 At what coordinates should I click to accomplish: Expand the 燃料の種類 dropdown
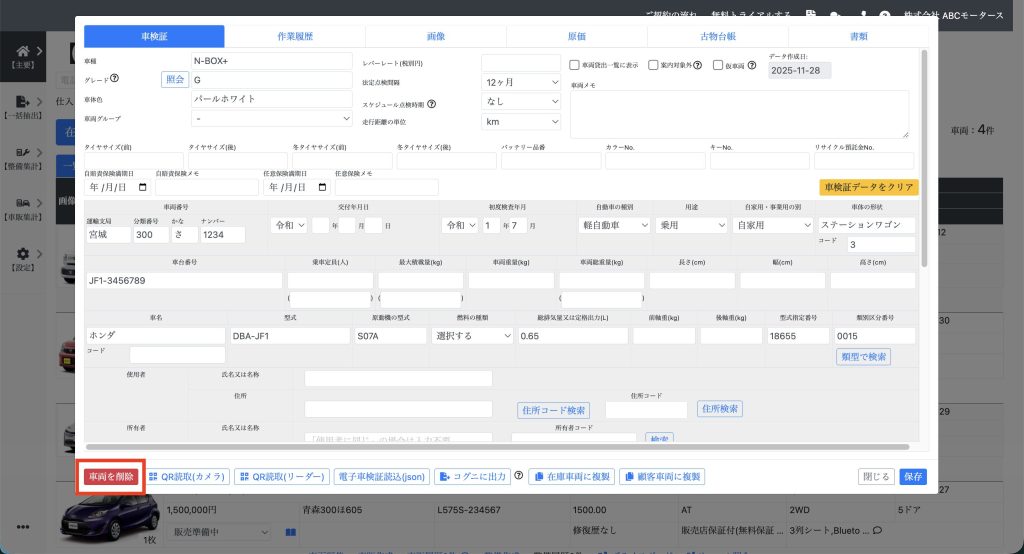[472, 336]
